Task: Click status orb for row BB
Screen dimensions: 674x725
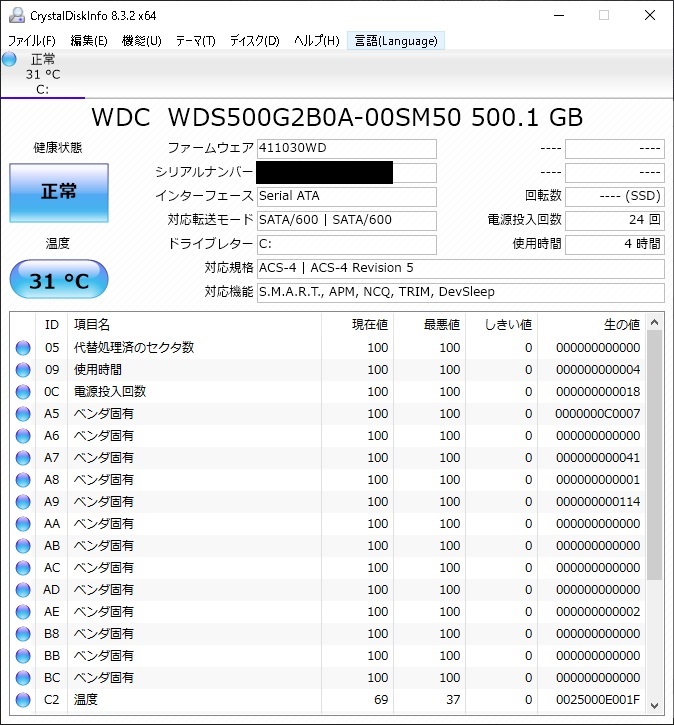Action: coord(23,656)
